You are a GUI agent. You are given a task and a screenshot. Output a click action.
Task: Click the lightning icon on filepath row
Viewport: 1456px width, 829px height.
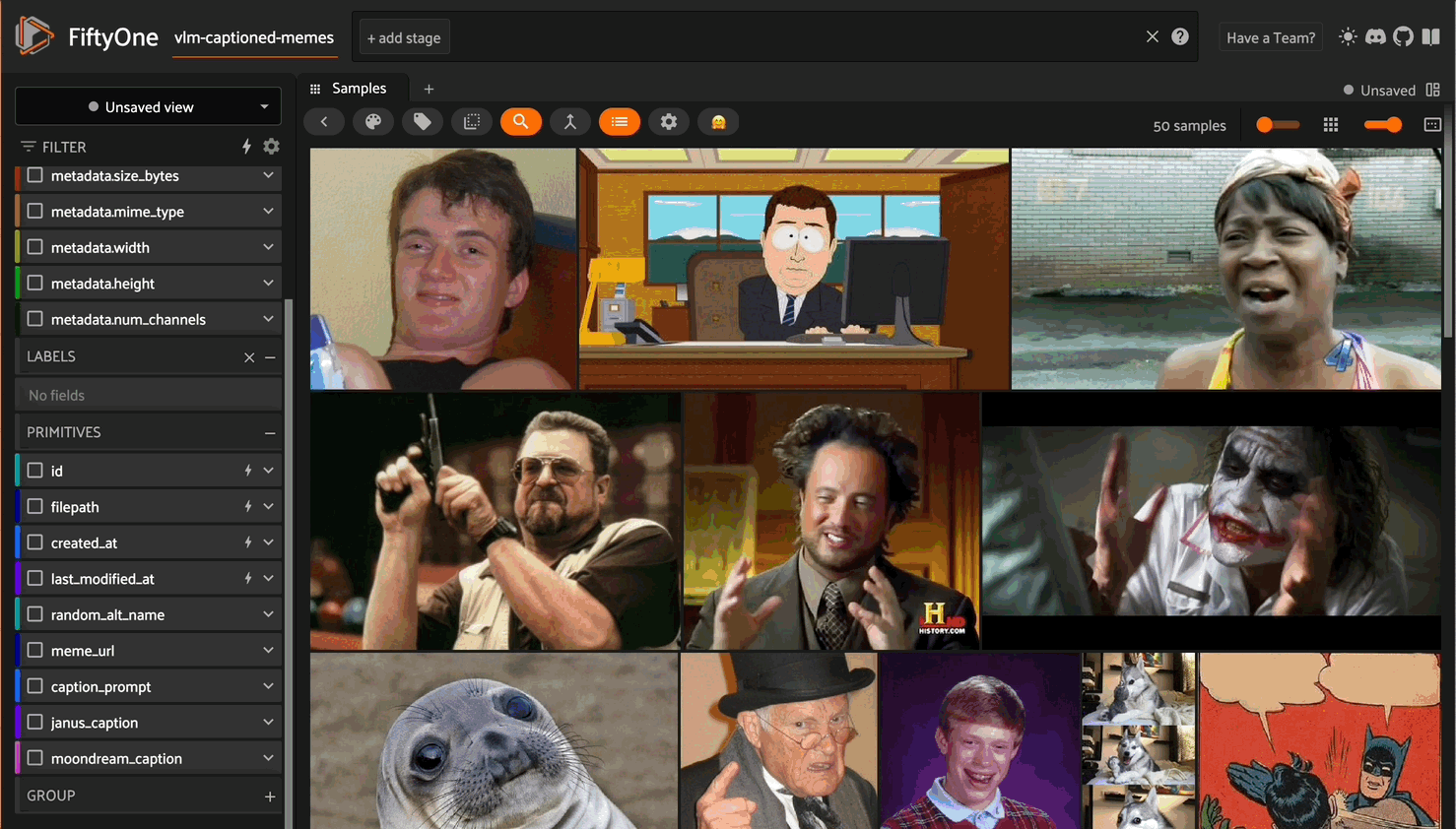coord(247,507)
